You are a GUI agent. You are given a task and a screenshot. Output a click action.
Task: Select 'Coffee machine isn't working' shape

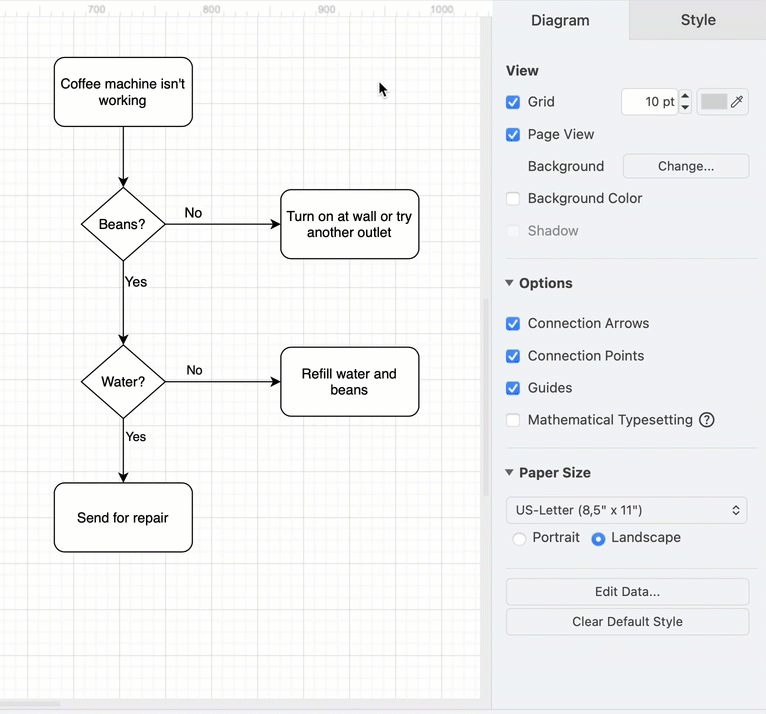123,92
